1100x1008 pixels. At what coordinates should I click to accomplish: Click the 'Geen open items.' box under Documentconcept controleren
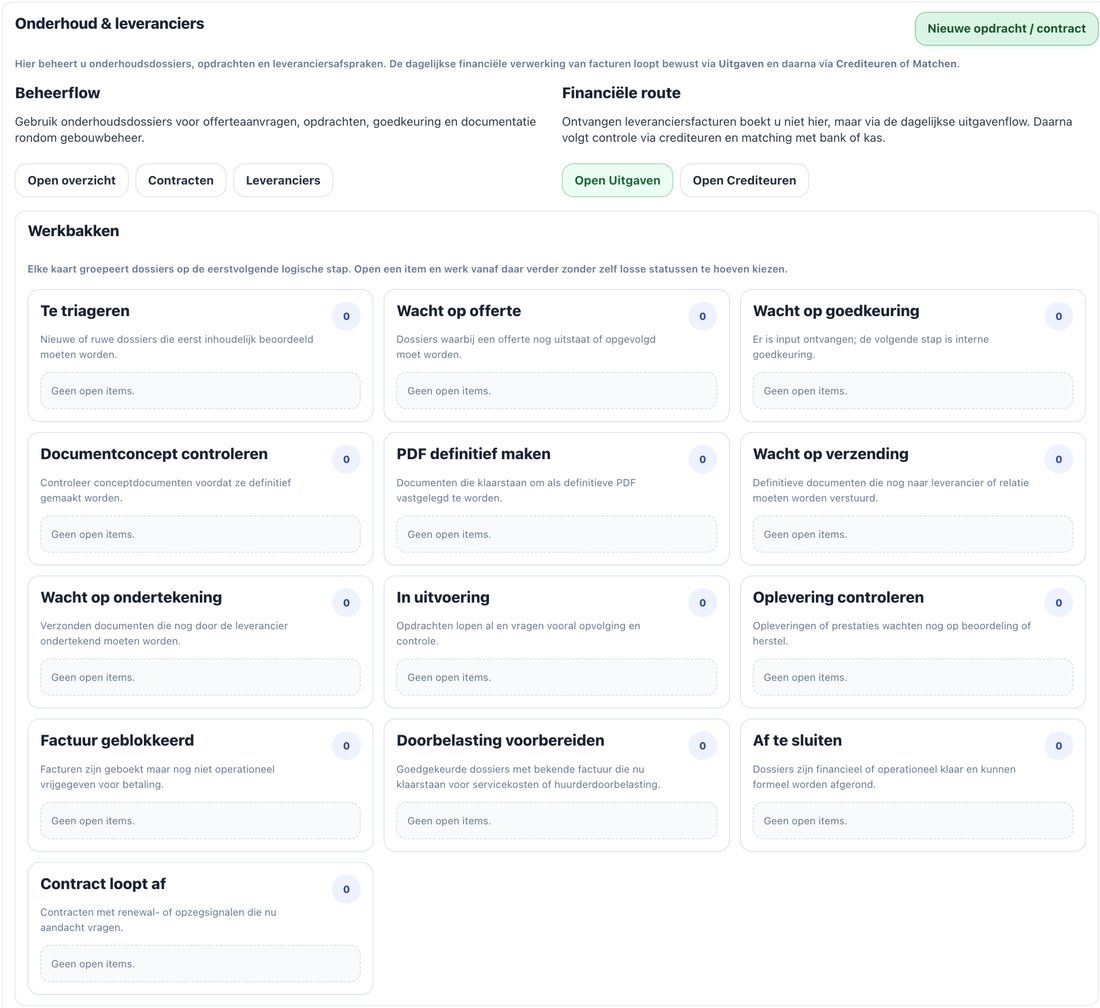point(200,534)
